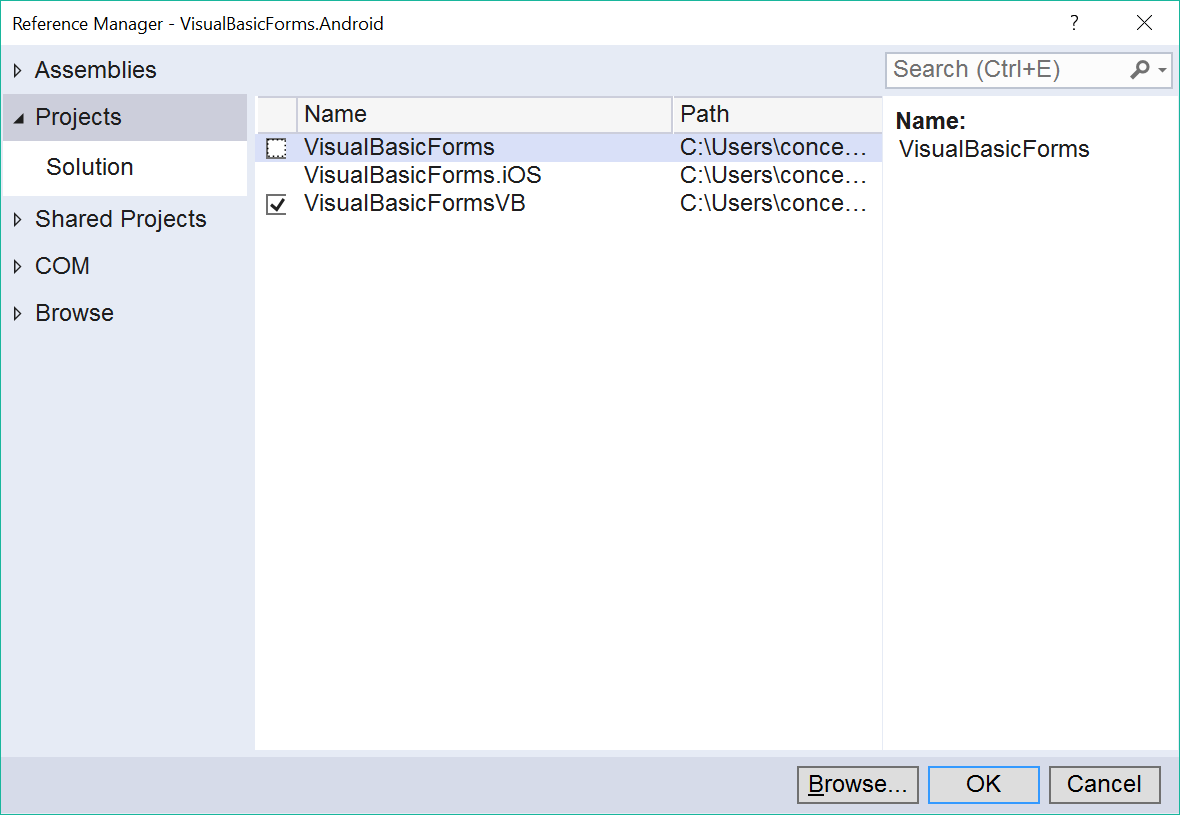This screenshot has width=1180, height=815.
Task: Collapse the Projects category arrow
Action: click(x=19, y=118)
